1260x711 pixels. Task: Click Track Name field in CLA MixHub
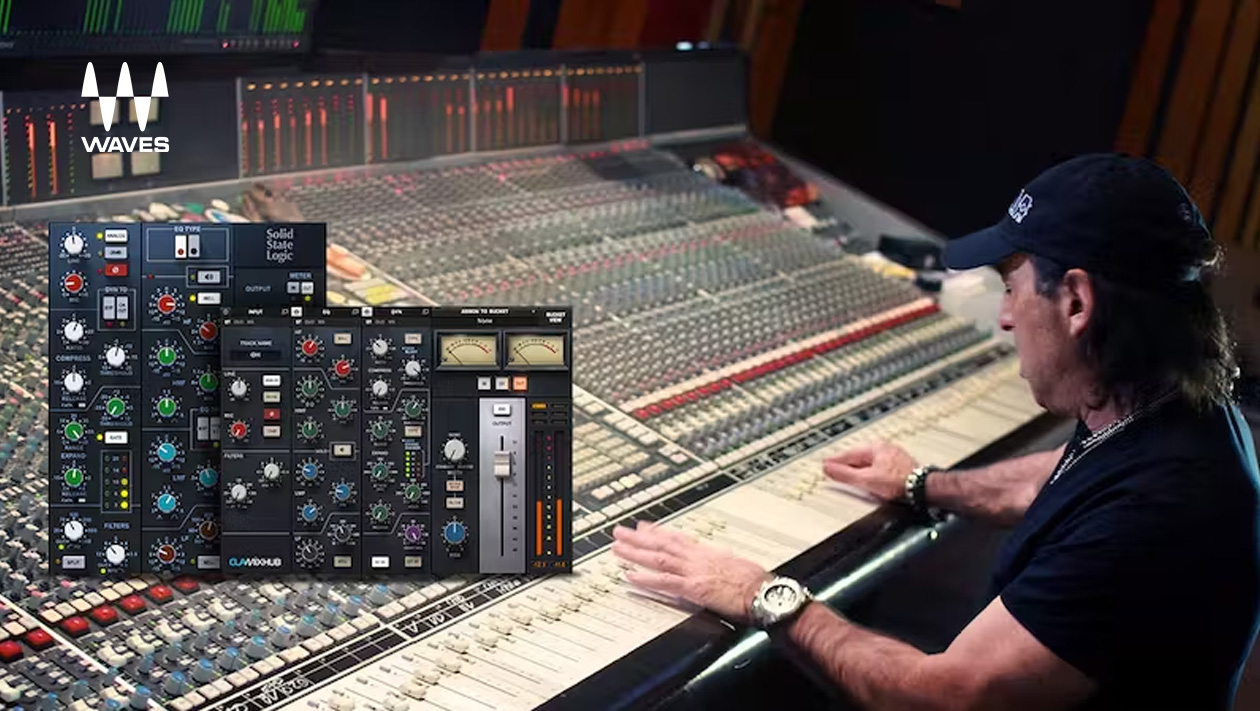tap(256, 355)
